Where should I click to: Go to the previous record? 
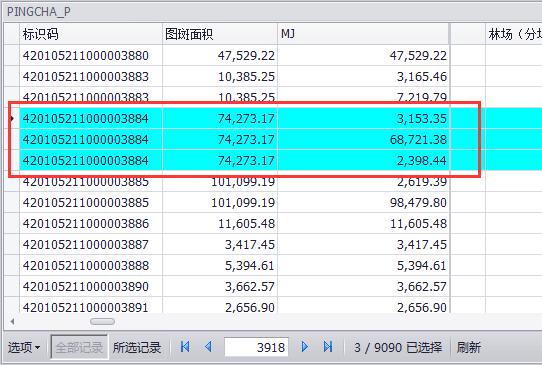point(208,347)
